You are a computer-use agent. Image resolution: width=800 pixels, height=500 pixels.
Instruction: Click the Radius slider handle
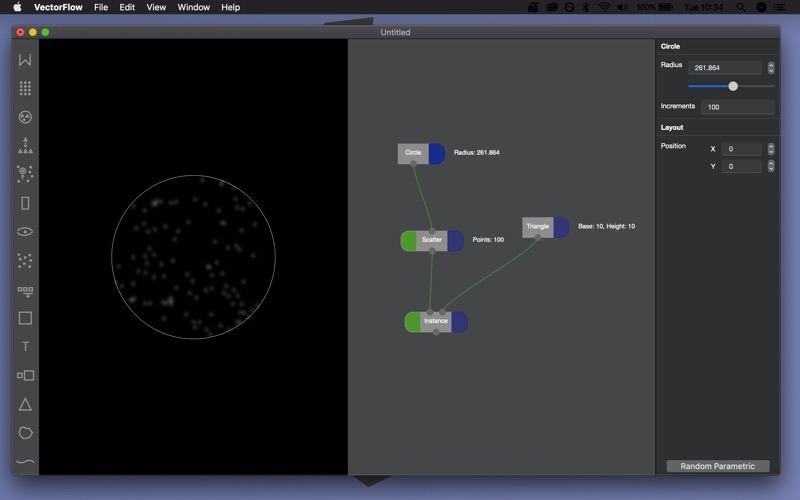pyautogui.click(x=733, y=86)
